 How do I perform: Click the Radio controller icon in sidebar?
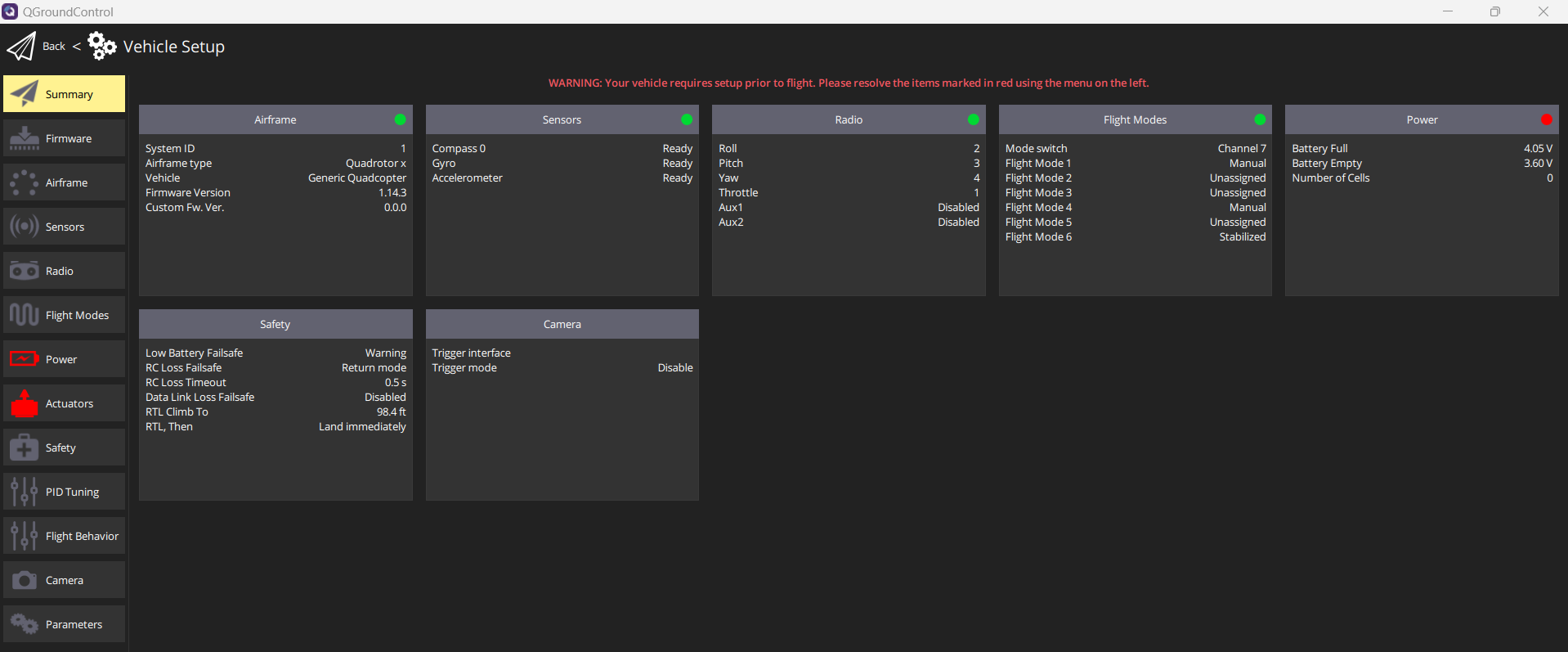(25, 271)
